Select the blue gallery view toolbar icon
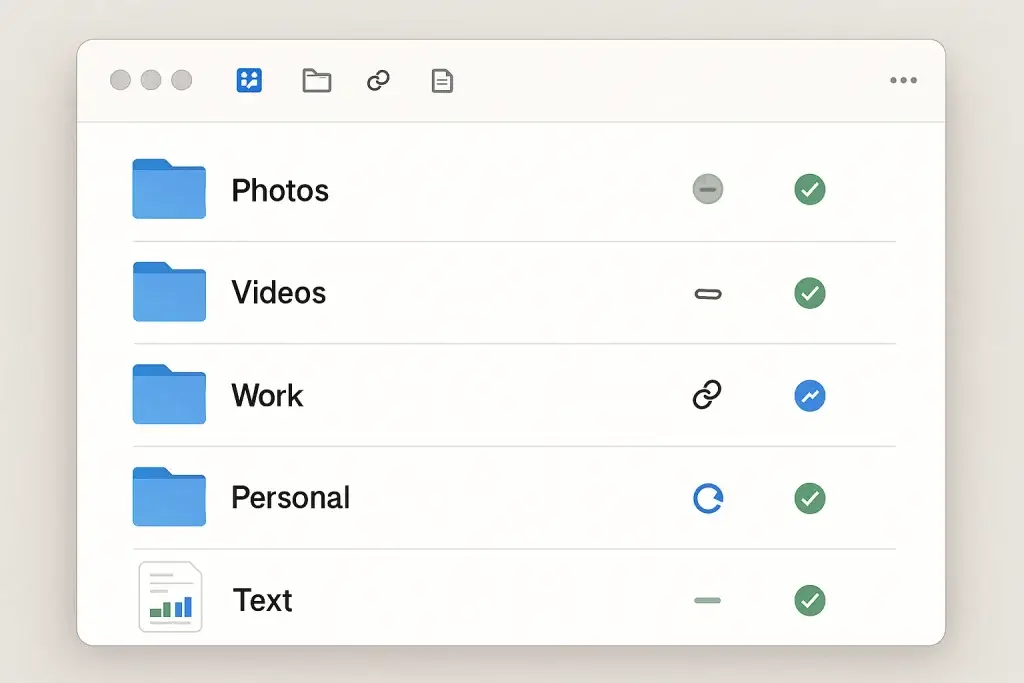1024x683 pixels. click(x=249, y=80)
